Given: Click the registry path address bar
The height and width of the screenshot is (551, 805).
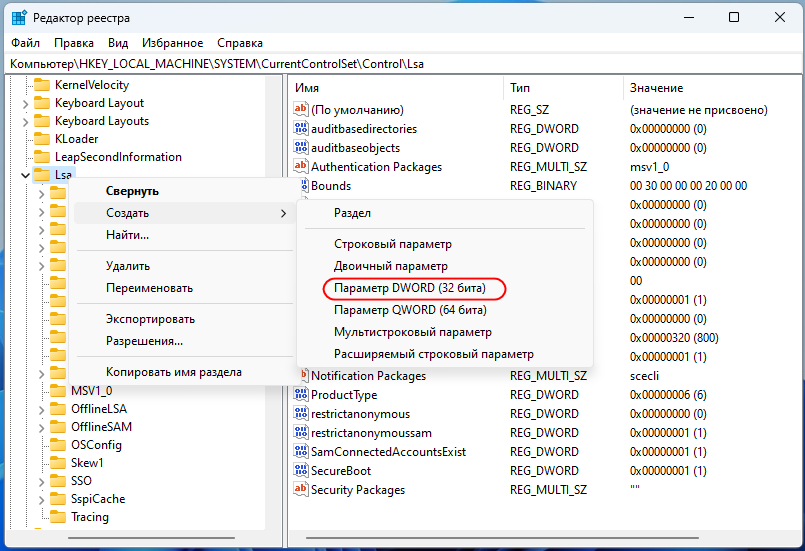Looking at the screenshot, I should (400, 63).
